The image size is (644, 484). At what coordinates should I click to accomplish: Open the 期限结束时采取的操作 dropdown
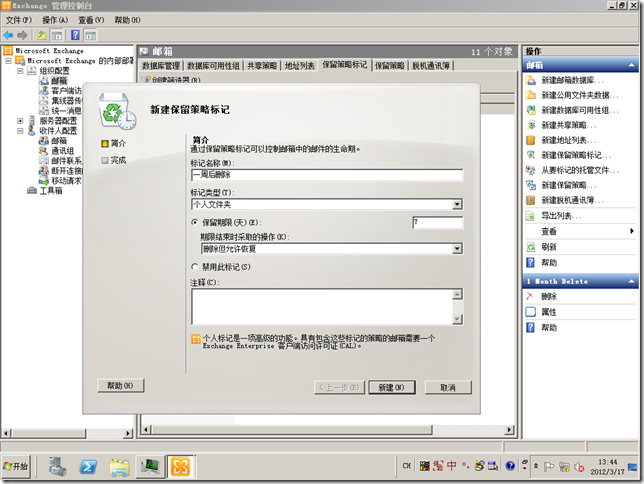pos(456,249)
